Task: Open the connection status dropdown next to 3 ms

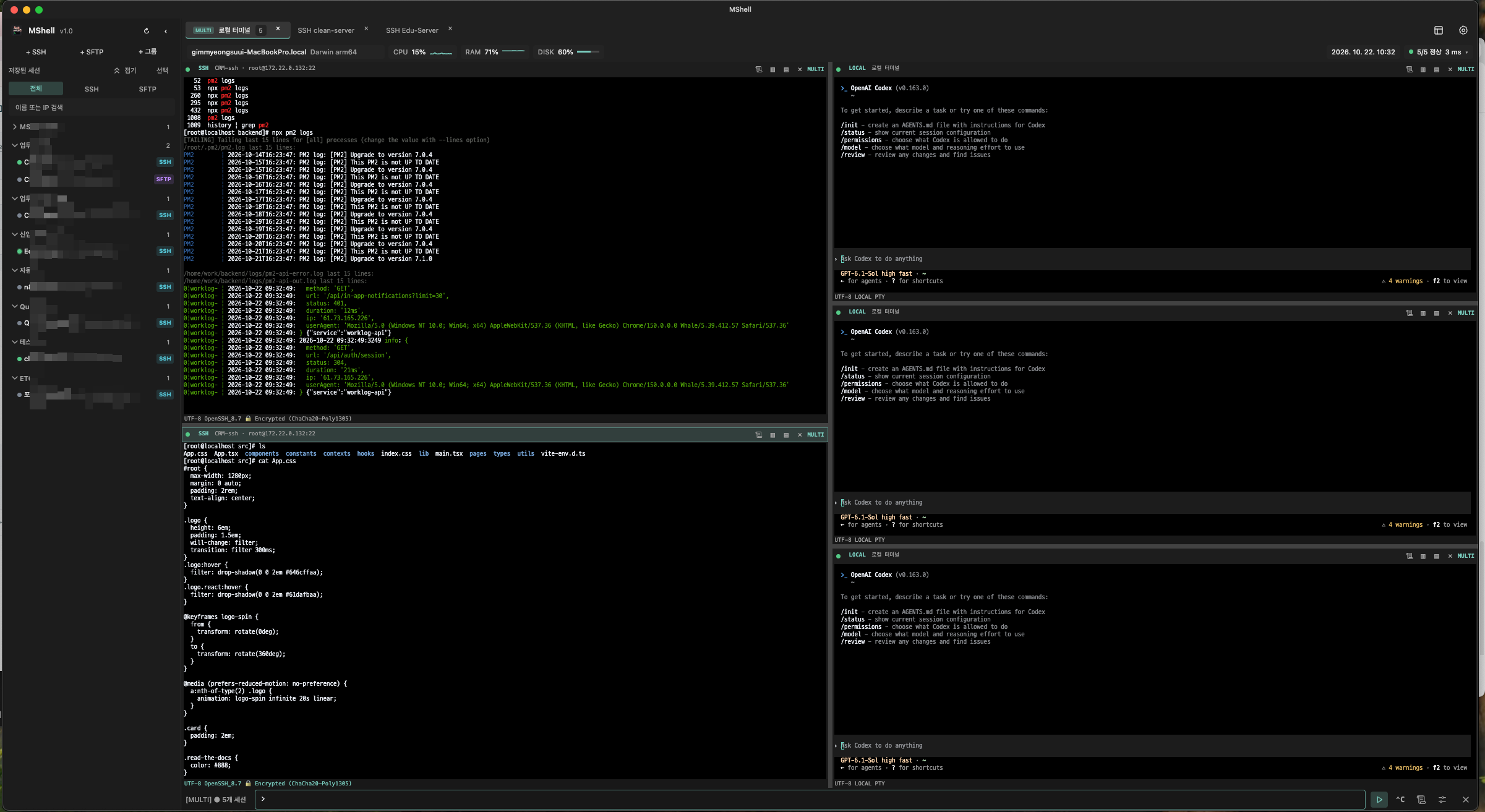Action: pyautogui.click(x=1466, y=53)
